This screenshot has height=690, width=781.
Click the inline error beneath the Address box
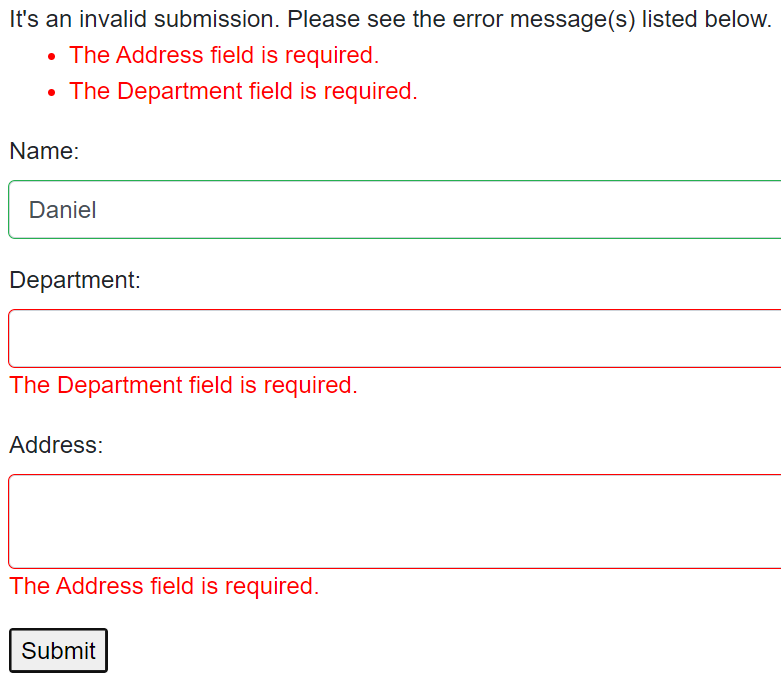164,586
